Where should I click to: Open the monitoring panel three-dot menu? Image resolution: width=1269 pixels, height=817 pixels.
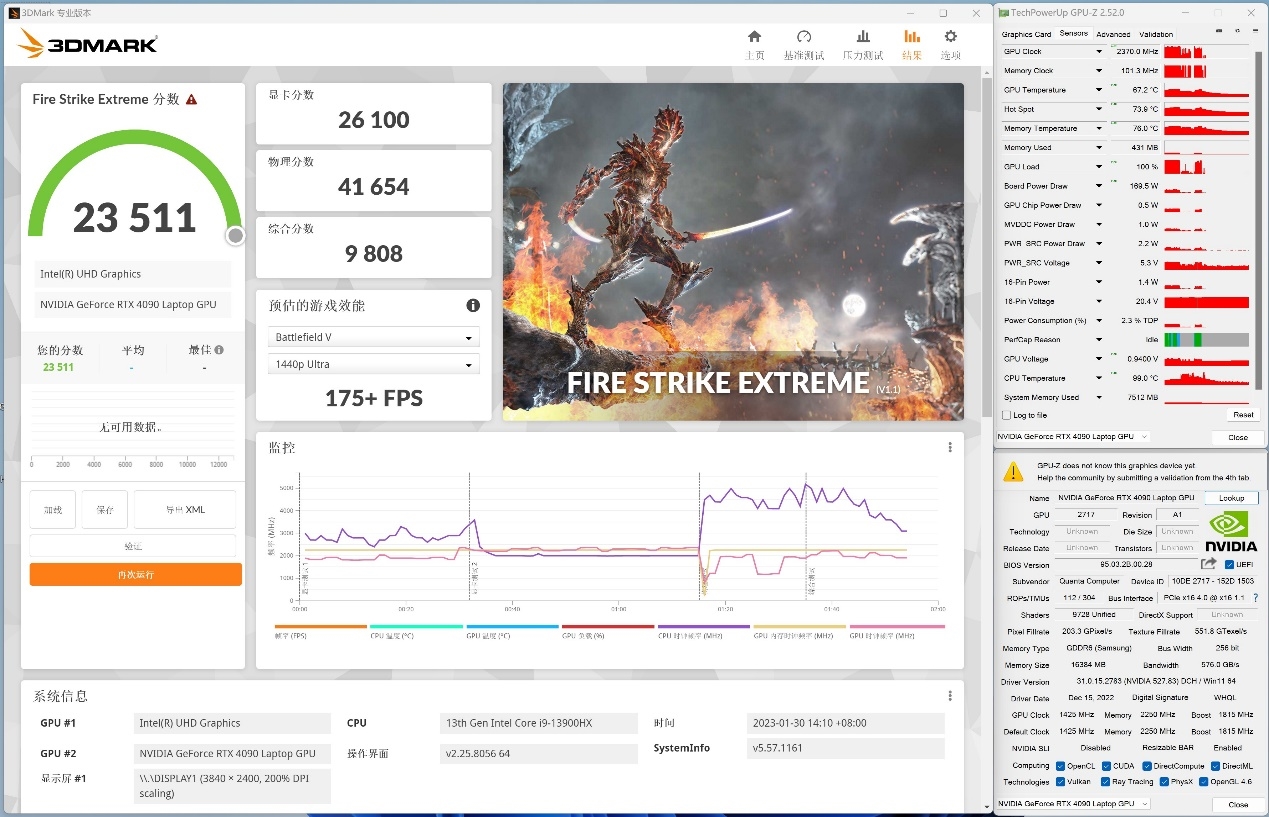tap(950, 448)
